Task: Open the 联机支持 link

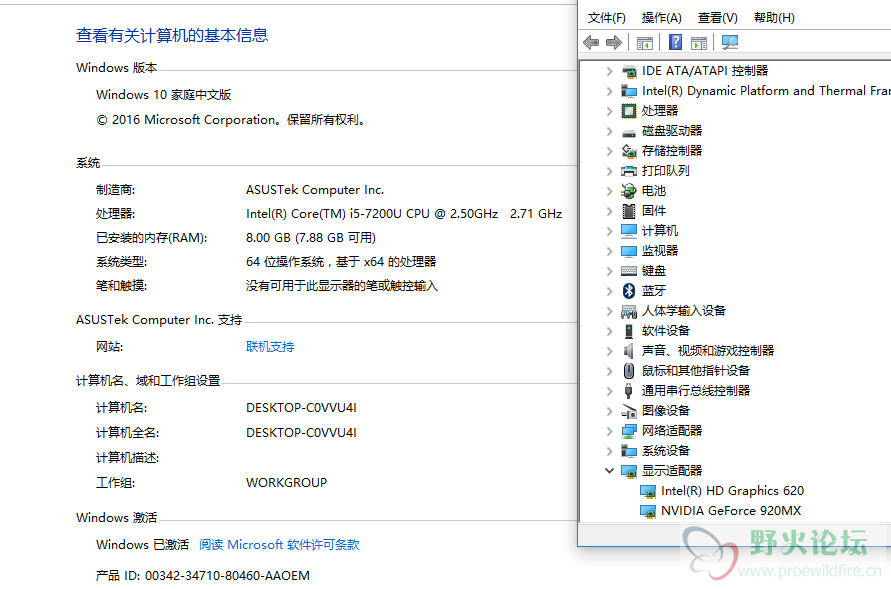Action: [x=270, y=346]
